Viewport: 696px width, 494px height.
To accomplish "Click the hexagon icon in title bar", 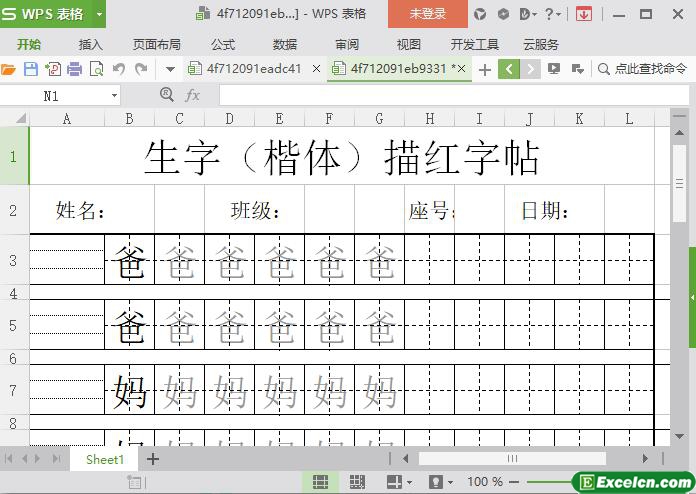I will point(503,14).
